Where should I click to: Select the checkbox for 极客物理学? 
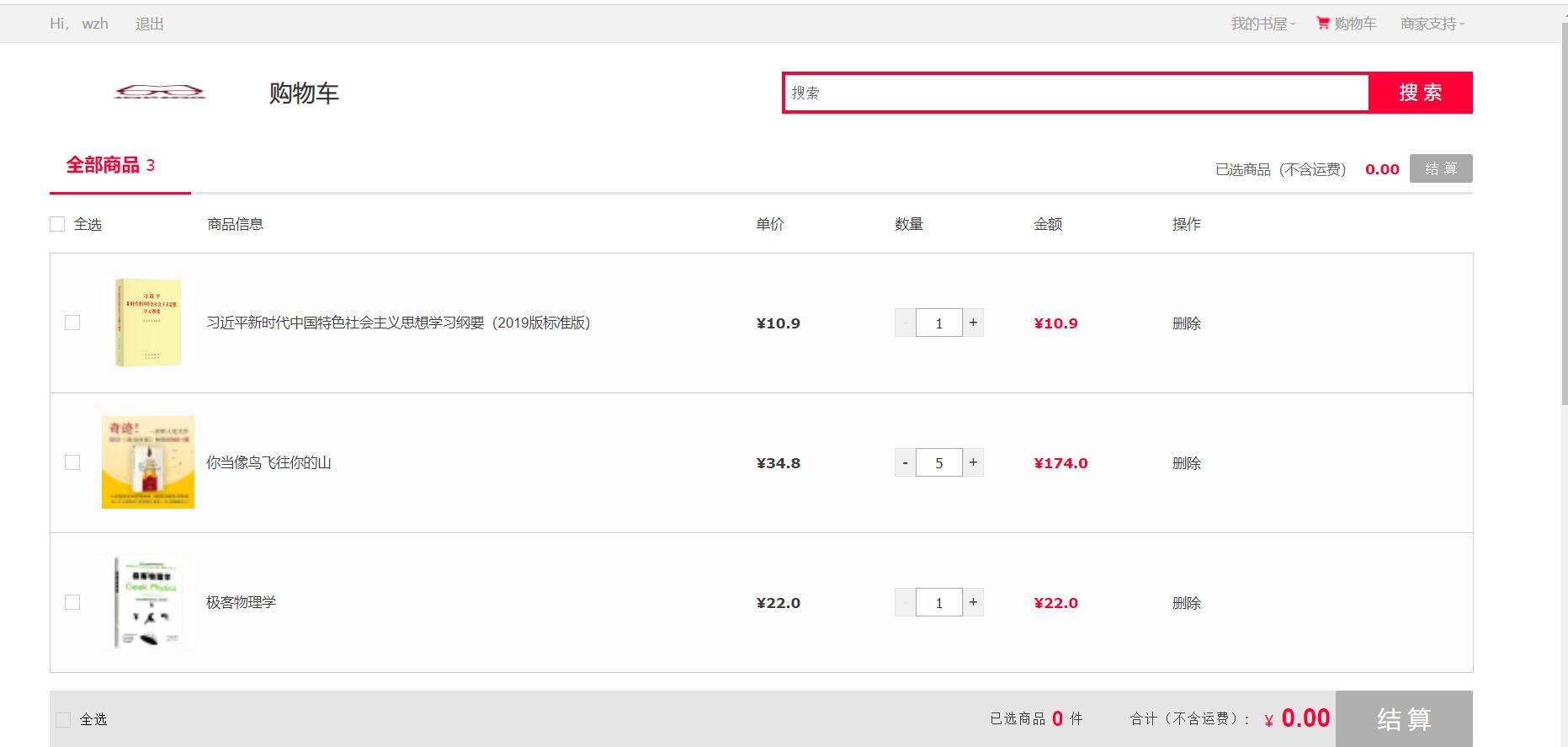coord(72,602)
